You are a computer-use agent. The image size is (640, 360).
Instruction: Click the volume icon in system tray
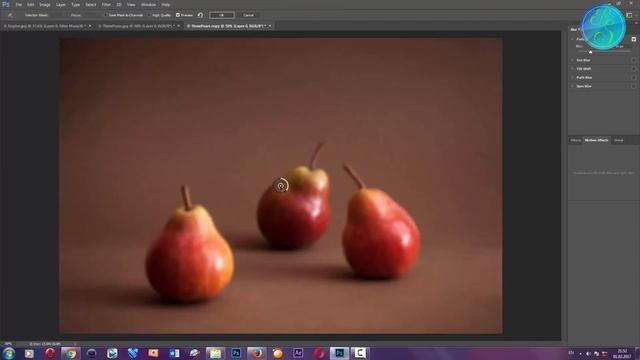tap(588, 353)
